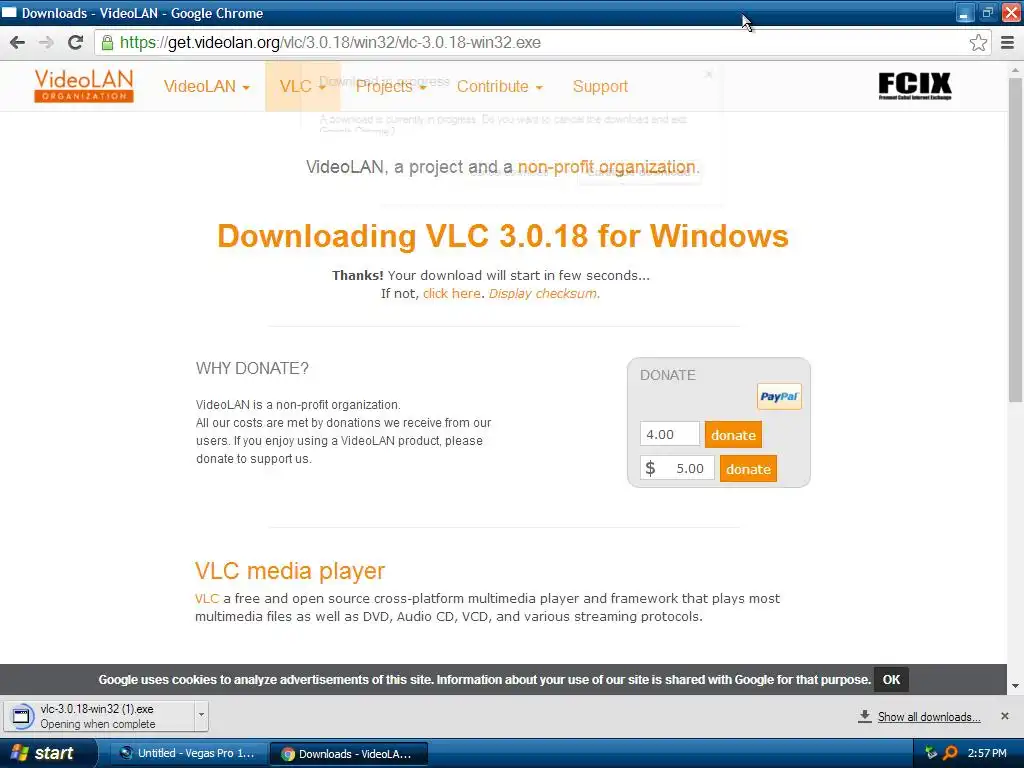Click the address bar URL
Image resolution: width=1024 pixels, height=768 pixels.
point(330,43)
